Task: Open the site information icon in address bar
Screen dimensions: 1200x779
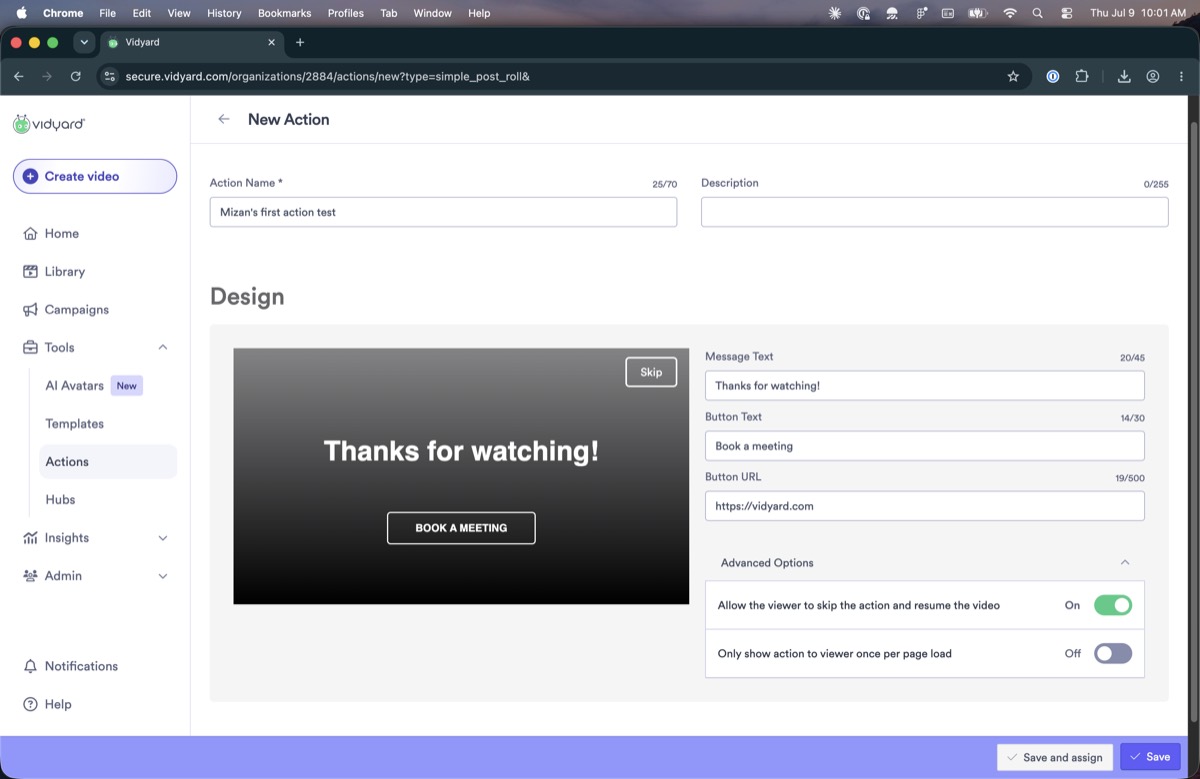Action: click(110, 76)
